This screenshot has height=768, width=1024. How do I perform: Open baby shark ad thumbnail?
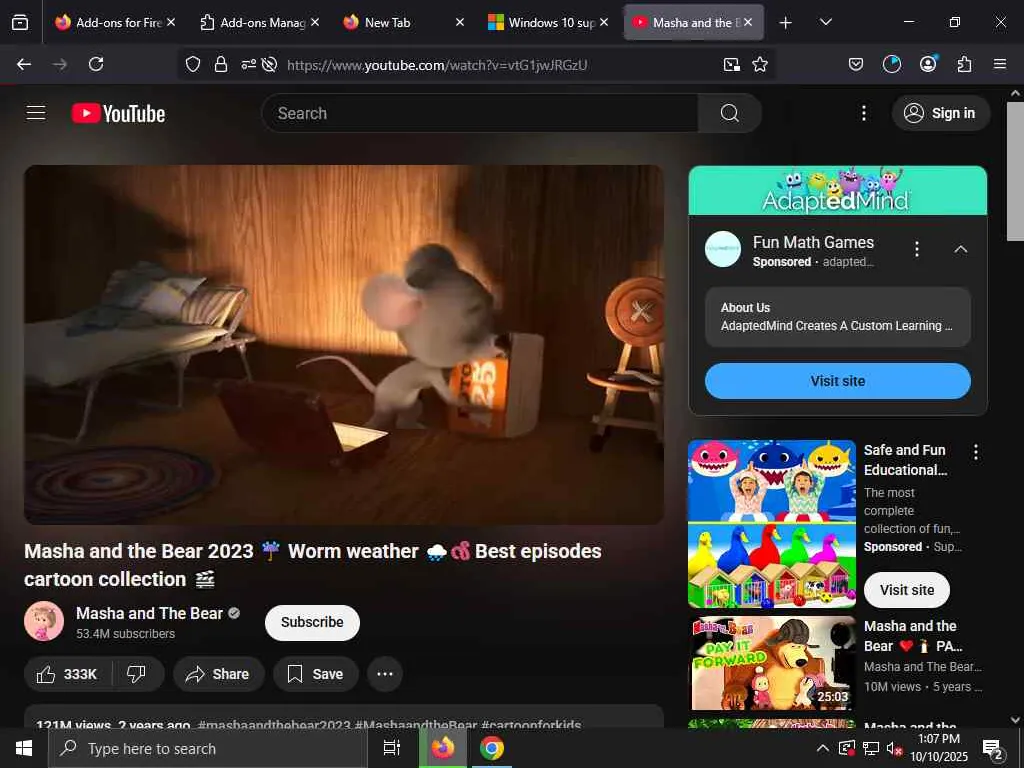tap(772, 524)
